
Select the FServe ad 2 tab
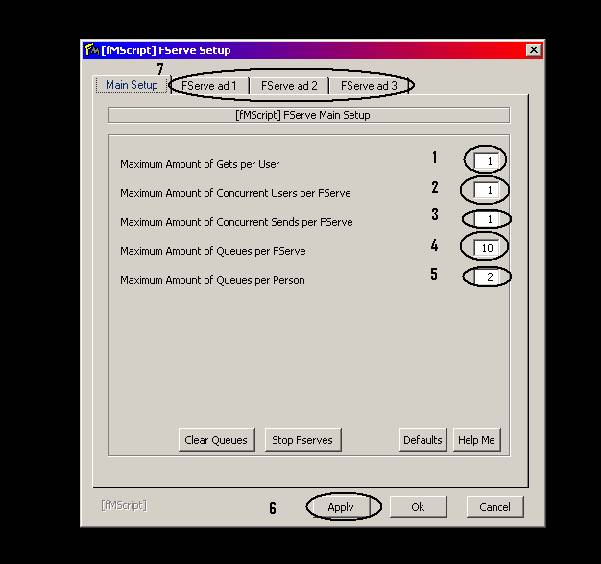[289, 86]
